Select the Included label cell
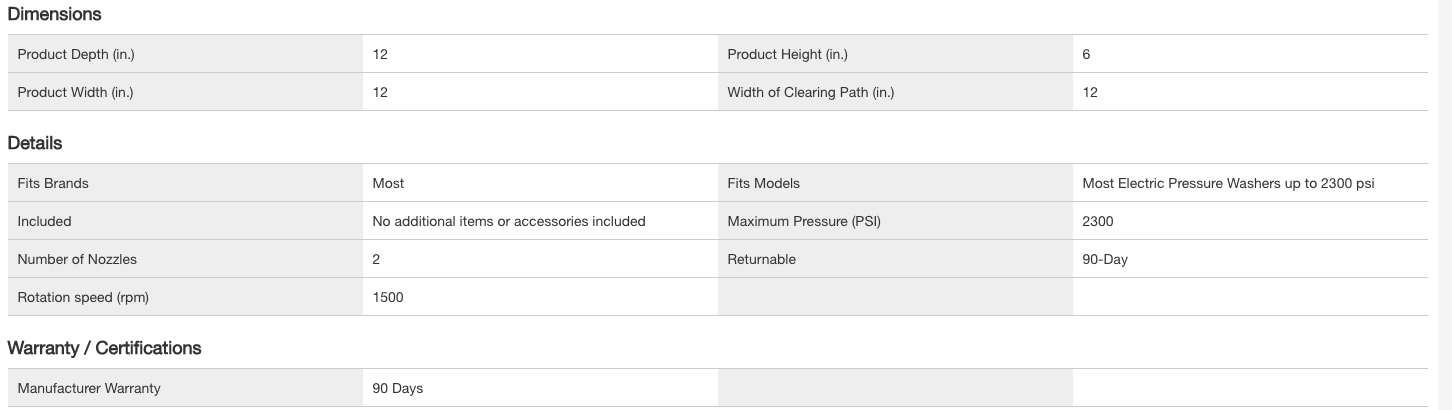This screenshot has height=410, width=1452. (x=45, y=221)
